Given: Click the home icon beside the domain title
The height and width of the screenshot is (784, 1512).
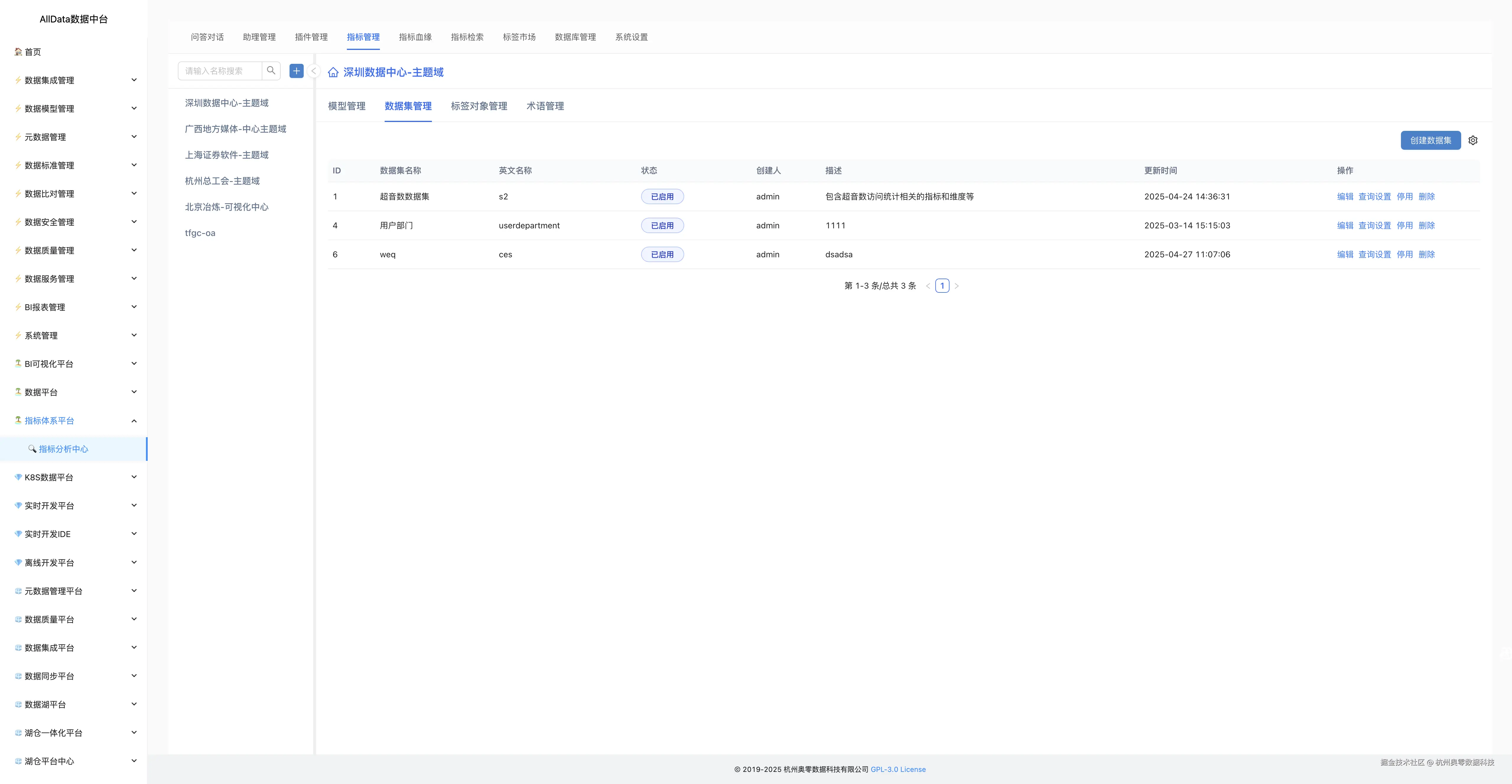Looking at the screenshot, I should pos(333,72).
